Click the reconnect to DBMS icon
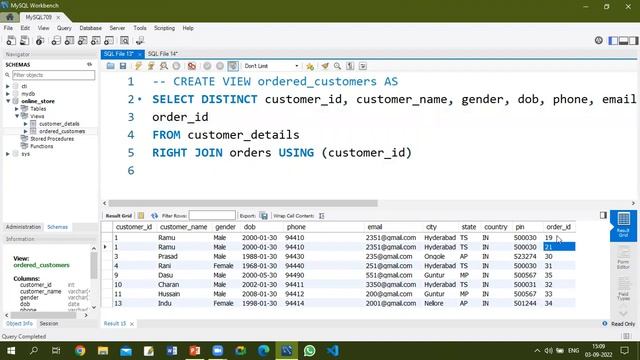Screen dimensions: 640x360 click(x=140, y=40)
